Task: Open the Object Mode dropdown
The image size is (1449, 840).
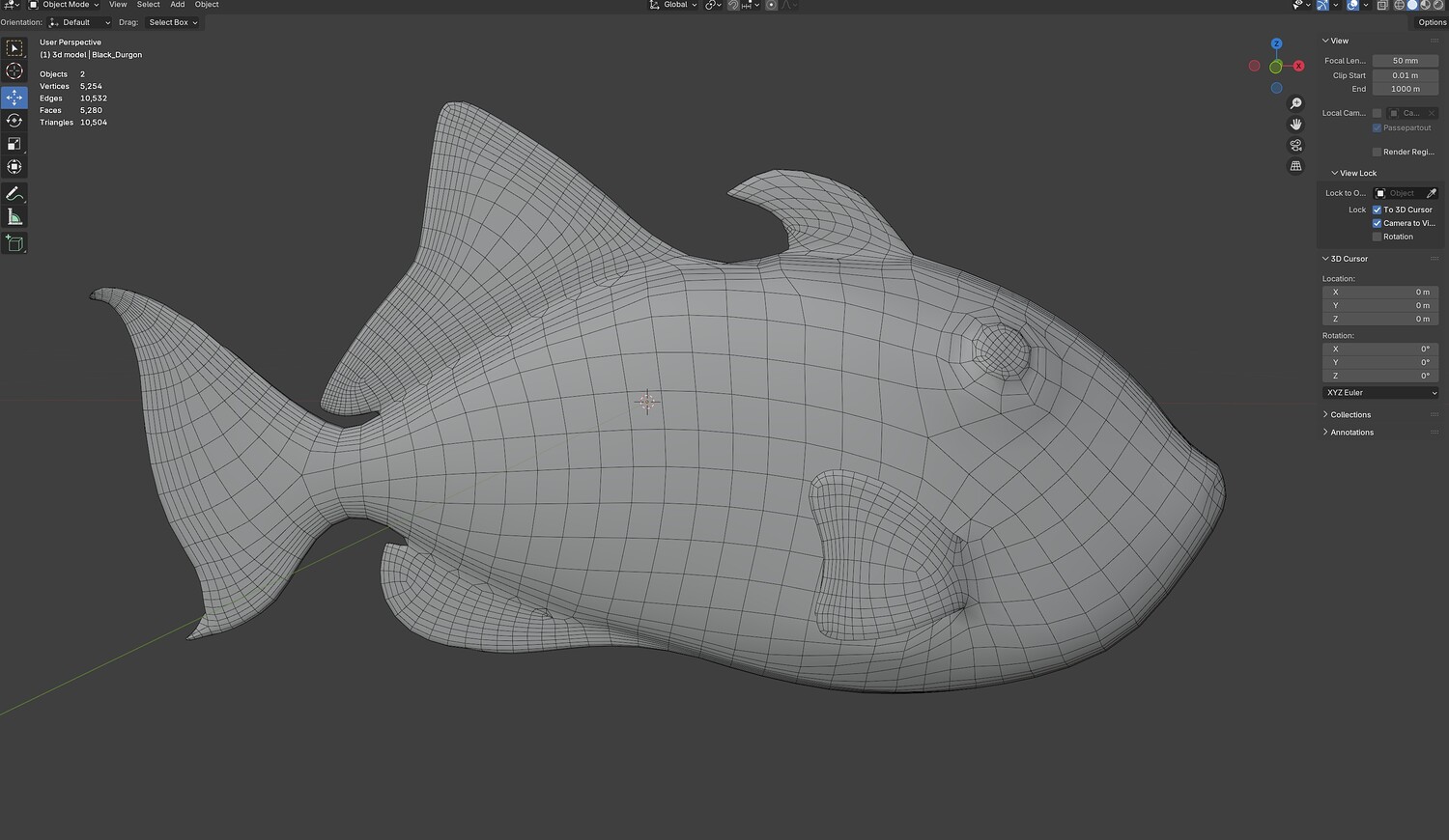Action: [x=64, y=5]
